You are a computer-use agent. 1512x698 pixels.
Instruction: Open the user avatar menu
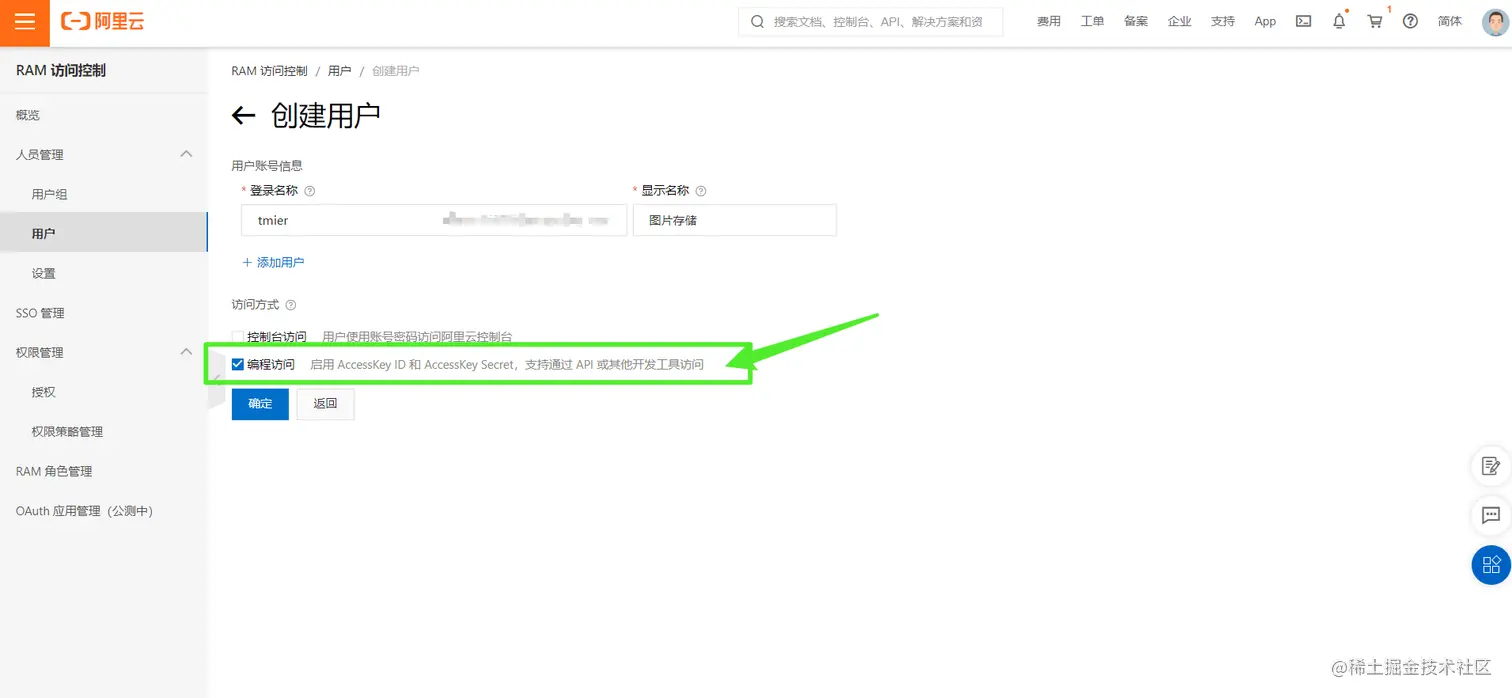[x=1494, y=21]
